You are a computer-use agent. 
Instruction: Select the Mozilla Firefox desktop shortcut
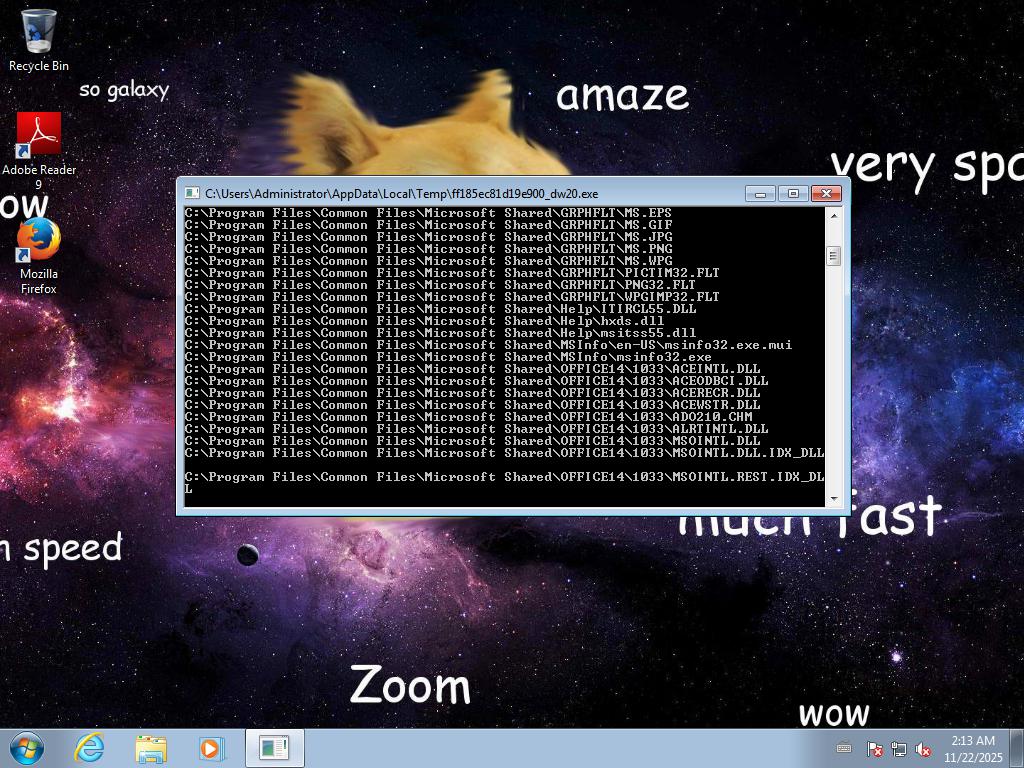[x=39, y=242]
